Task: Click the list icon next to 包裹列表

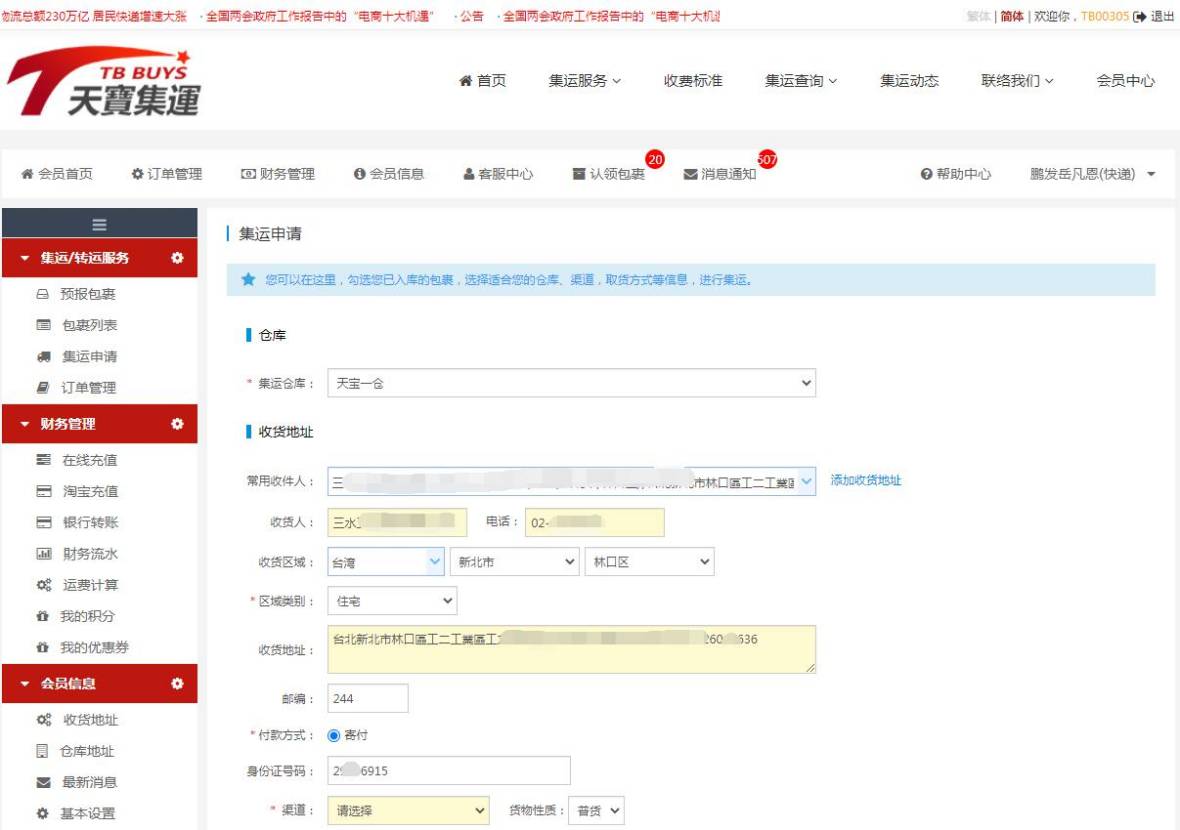Action: 44,325
